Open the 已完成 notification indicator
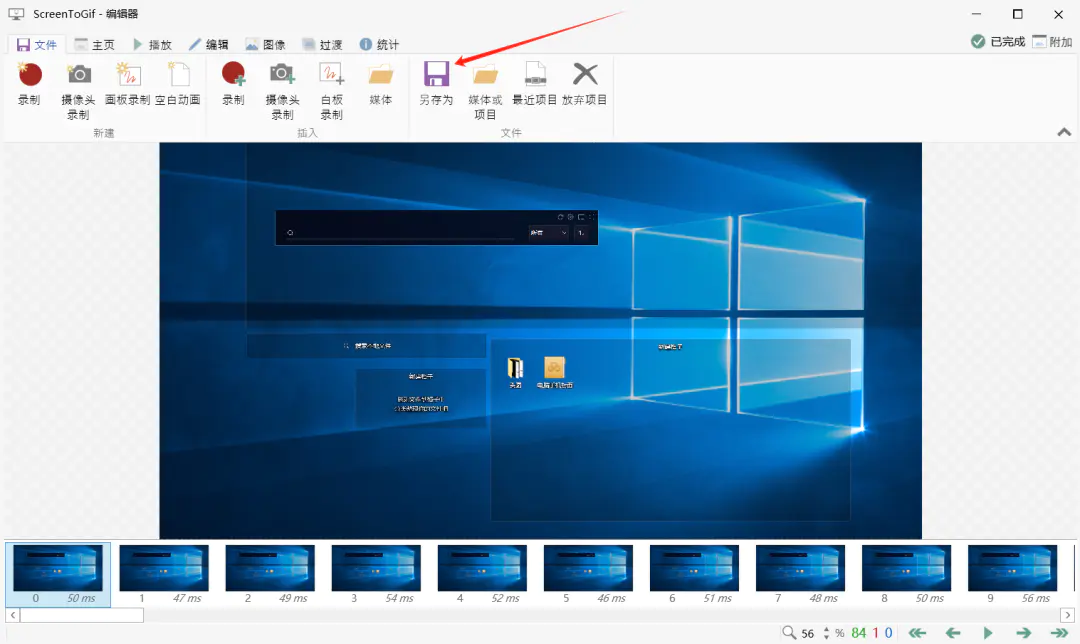The width and height of the screenshot is (1080, 644). (998, 42)
